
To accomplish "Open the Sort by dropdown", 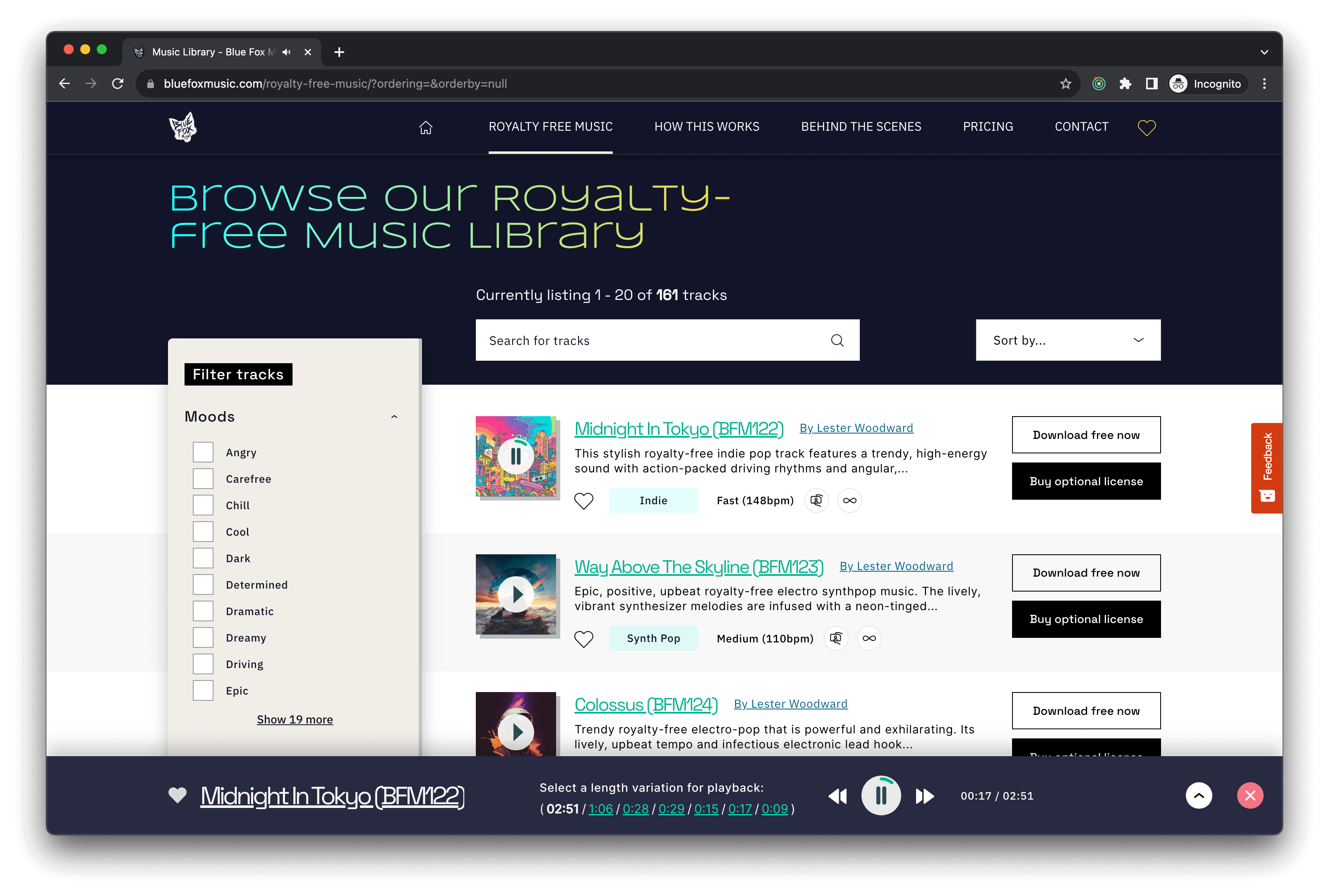I will tap(1067, 340).
